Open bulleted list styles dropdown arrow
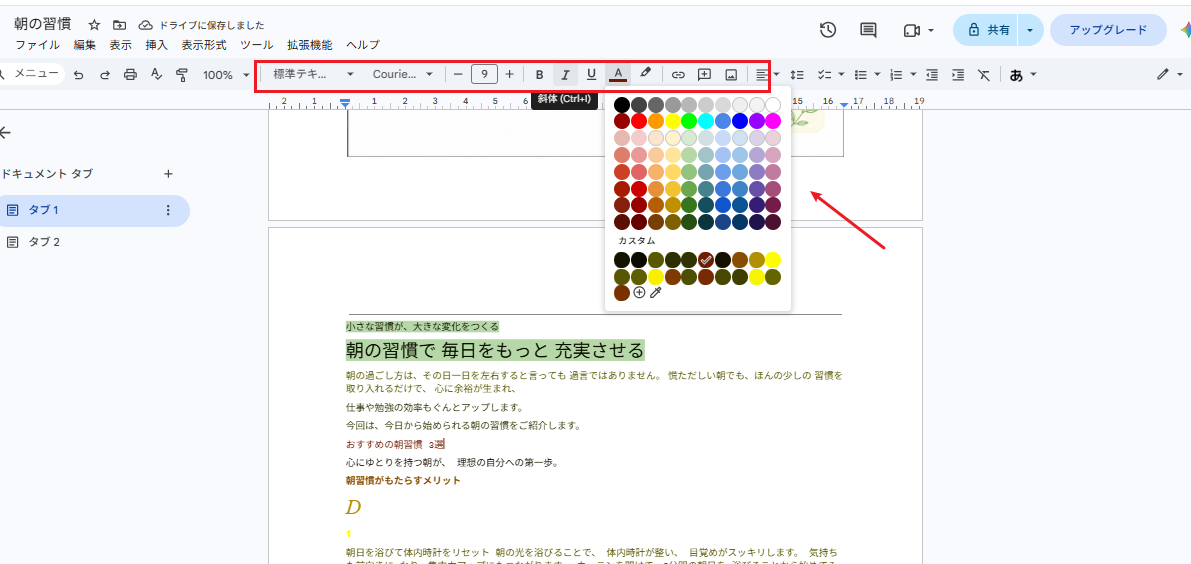 tap(877, 74)
